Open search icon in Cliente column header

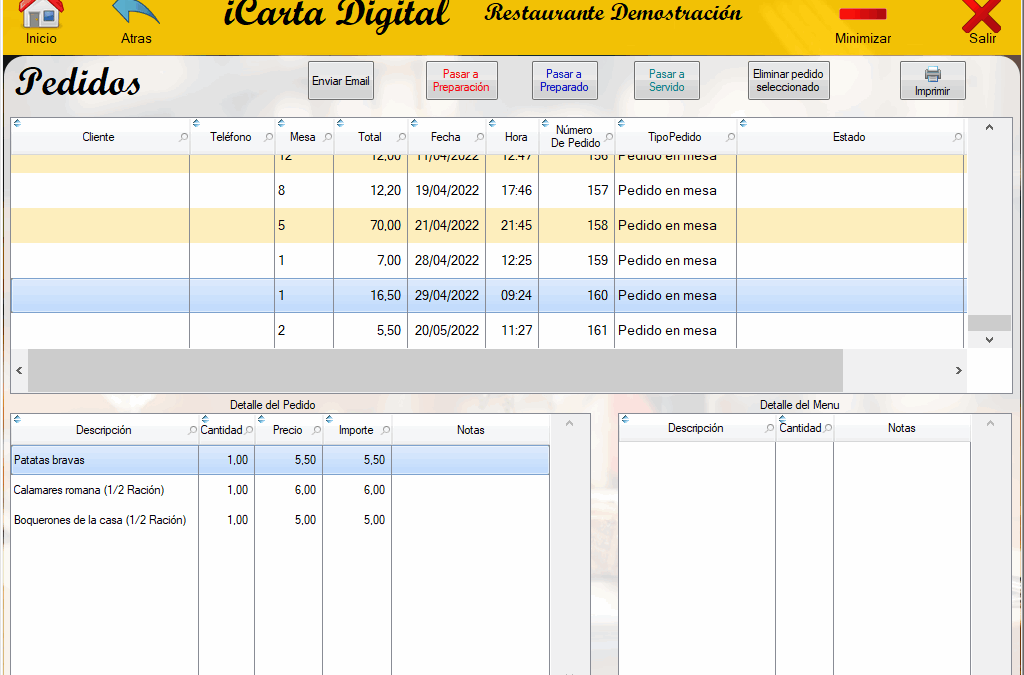pos(184,137)
